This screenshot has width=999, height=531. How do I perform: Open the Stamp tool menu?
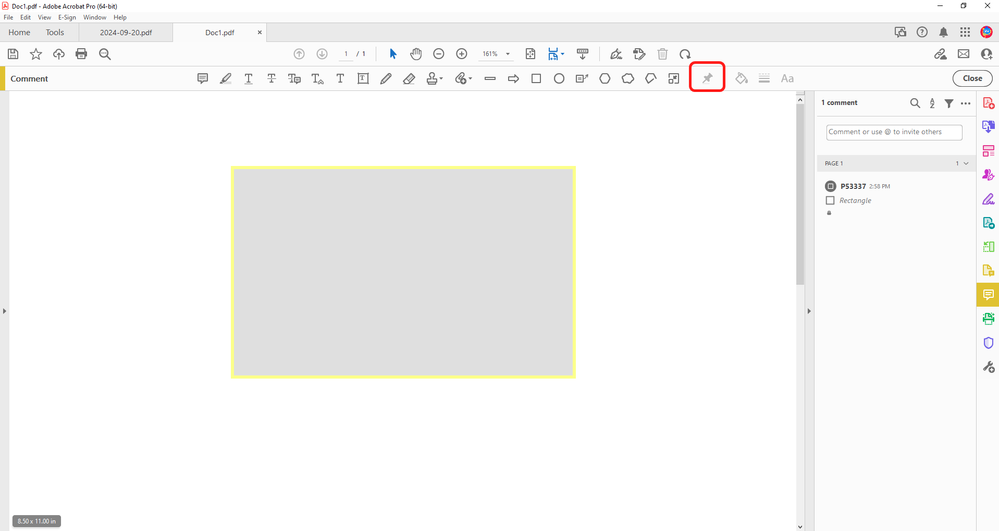click(435, 78)
